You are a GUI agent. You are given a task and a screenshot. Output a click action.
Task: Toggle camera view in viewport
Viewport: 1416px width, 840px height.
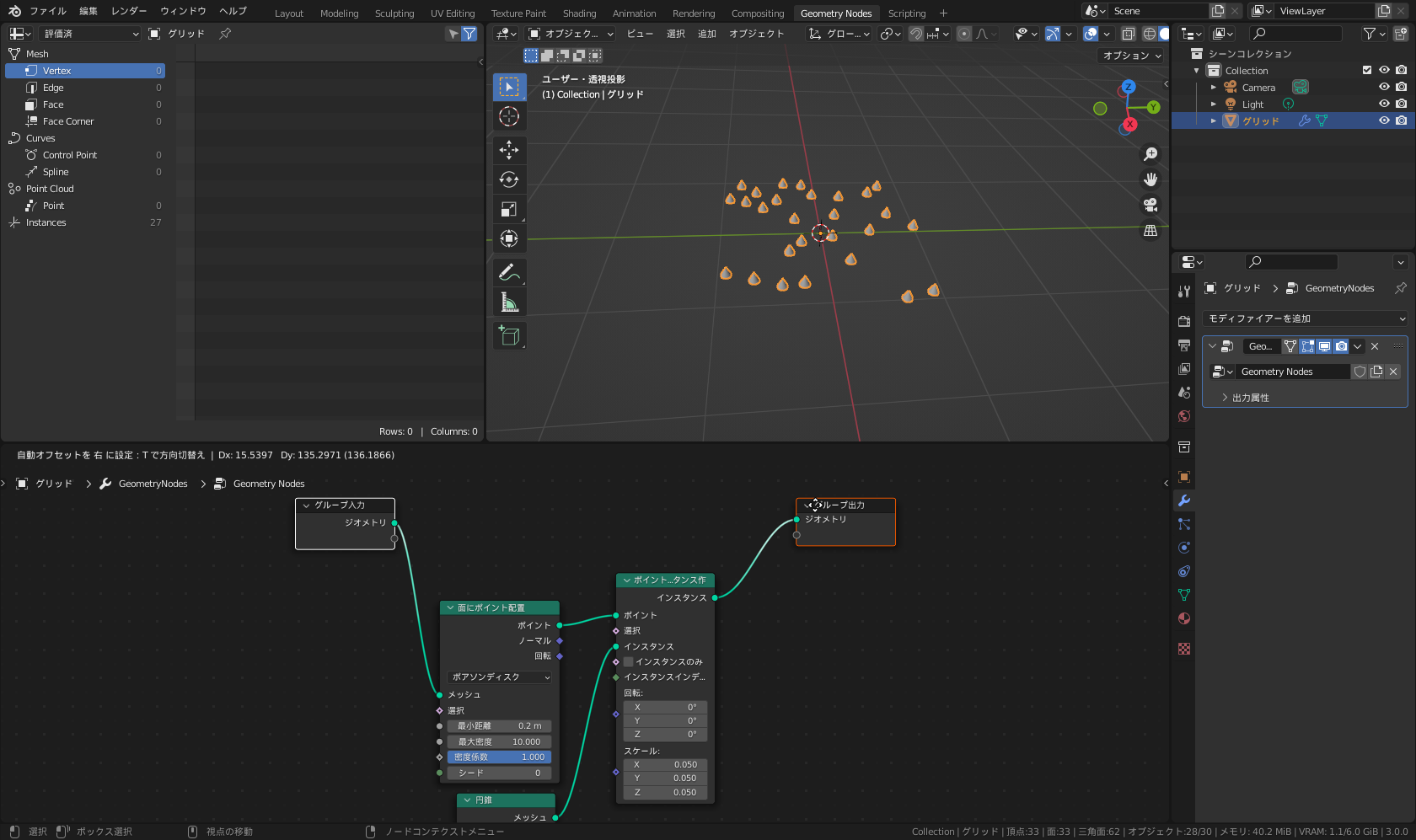coord(1150,205)
